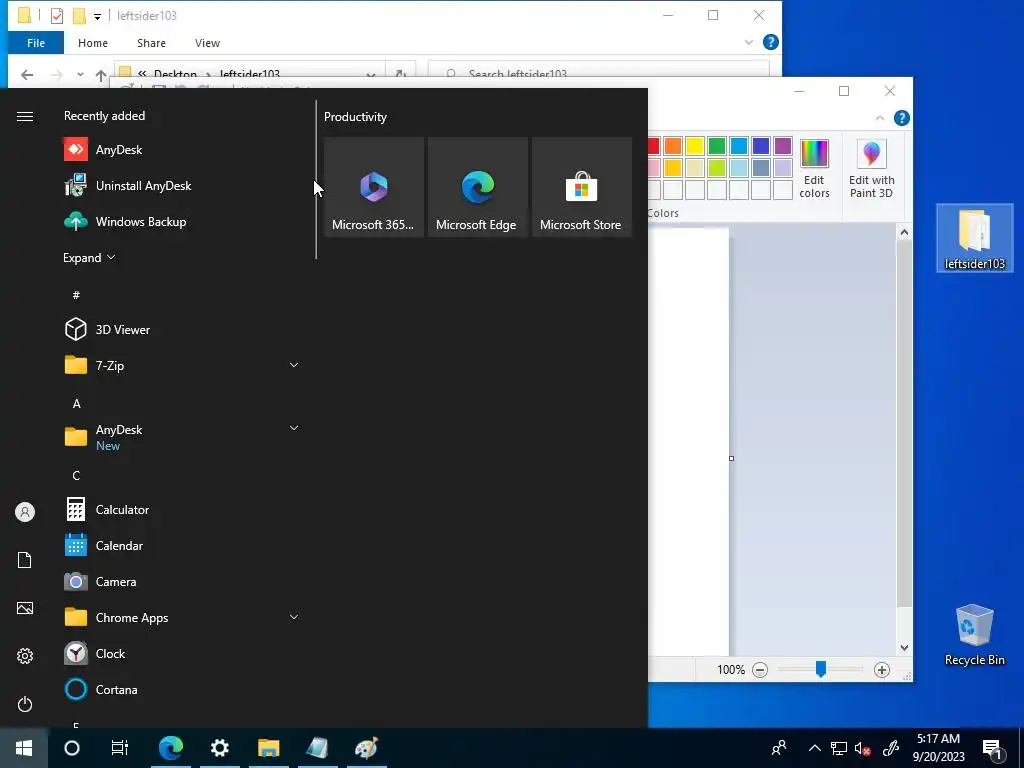1024x768 pixels.
Task: Select green color swatch in Paint
Action: [716, 146]
